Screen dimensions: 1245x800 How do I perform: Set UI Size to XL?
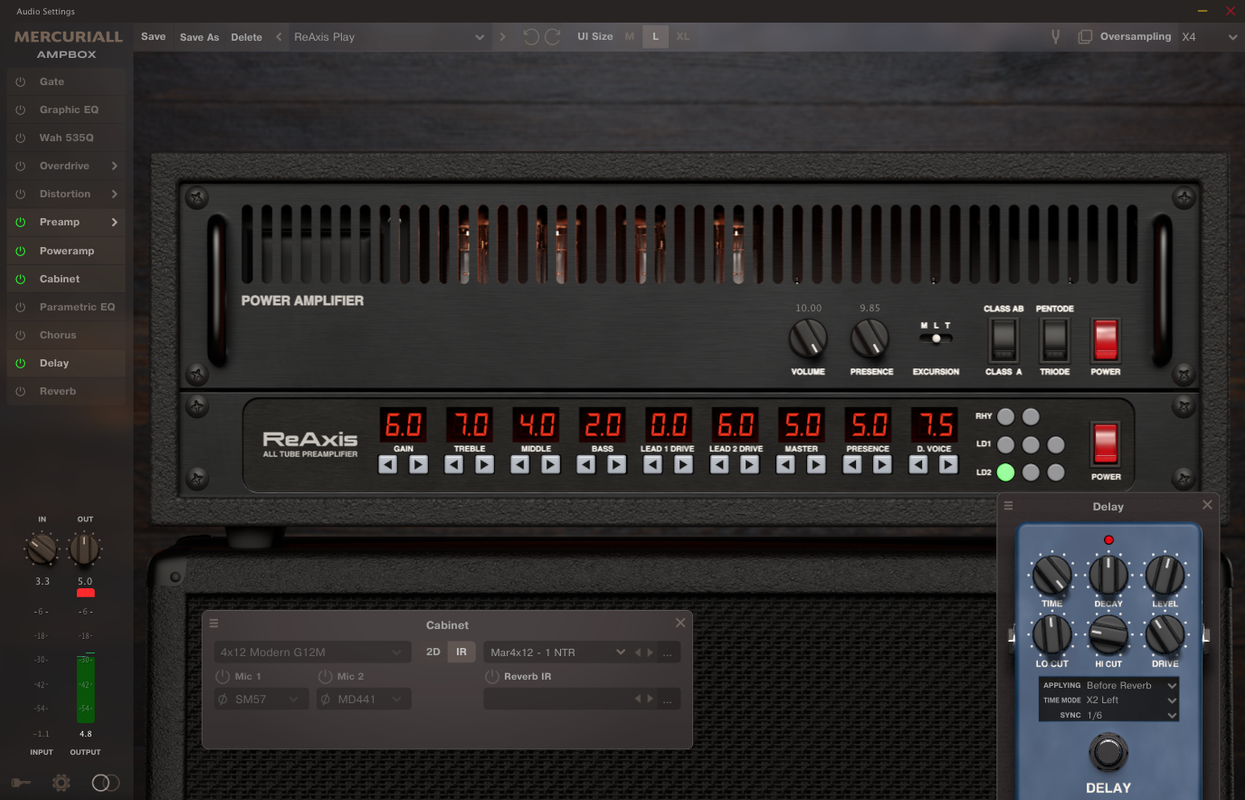click(x=683, y=37)
